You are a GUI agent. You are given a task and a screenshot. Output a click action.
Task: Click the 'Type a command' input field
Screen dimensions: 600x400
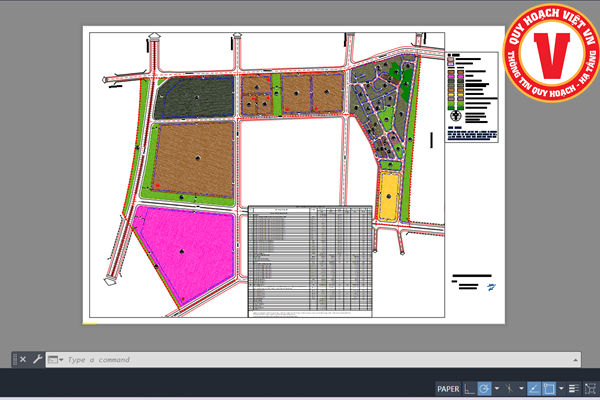300,359
